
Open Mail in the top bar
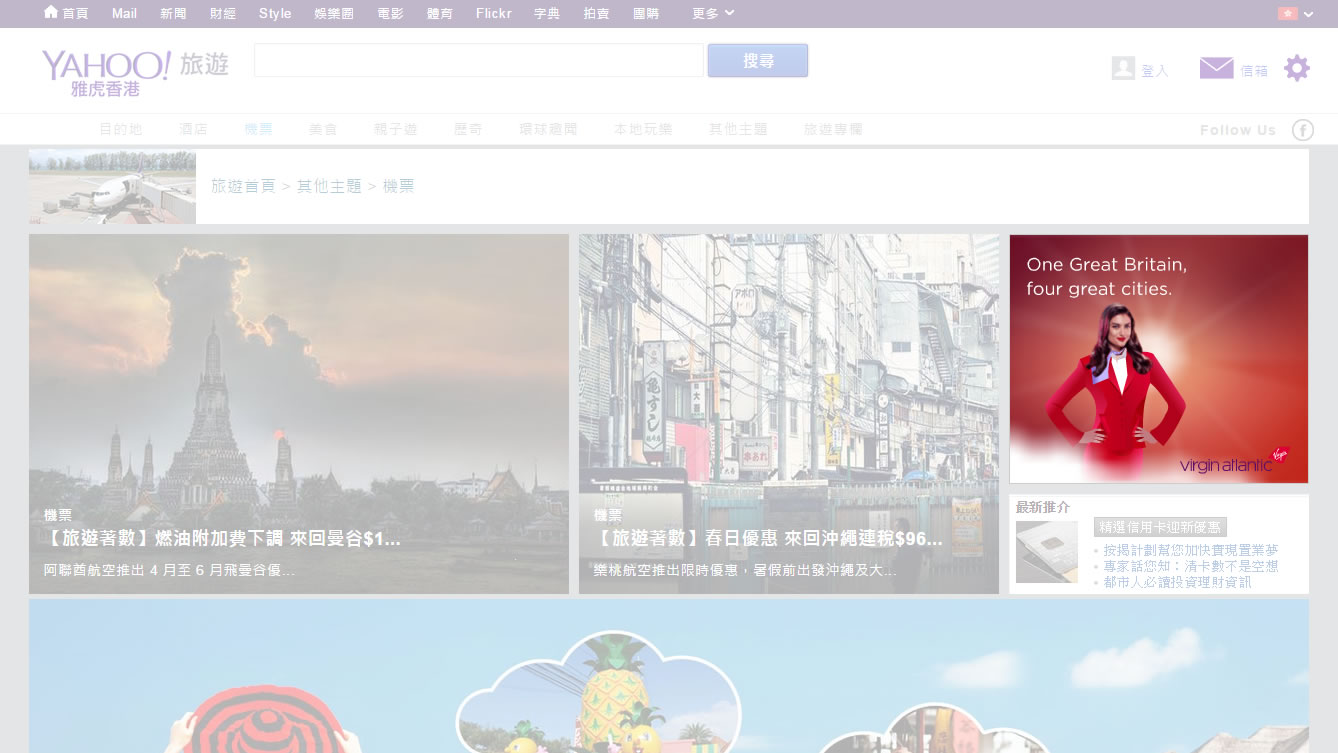pyautogui.click(x=124, y=13)
